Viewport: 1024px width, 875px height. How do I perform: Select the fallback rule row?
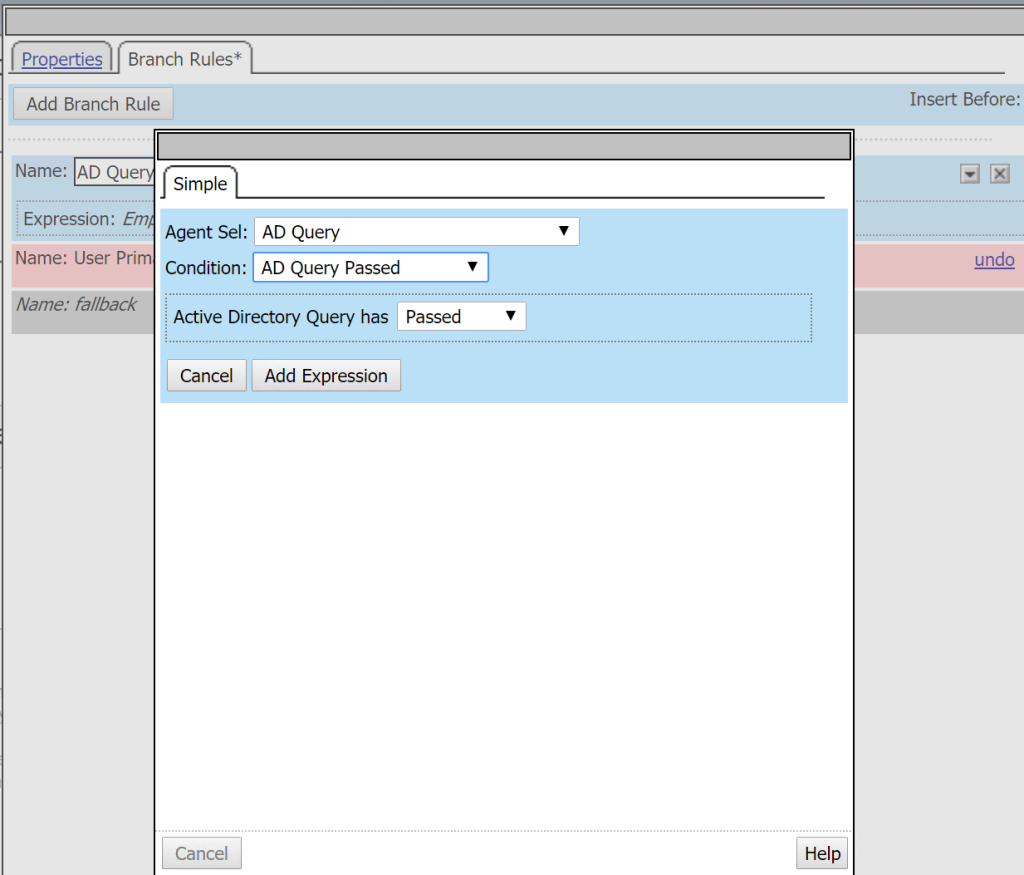(84, 312)
